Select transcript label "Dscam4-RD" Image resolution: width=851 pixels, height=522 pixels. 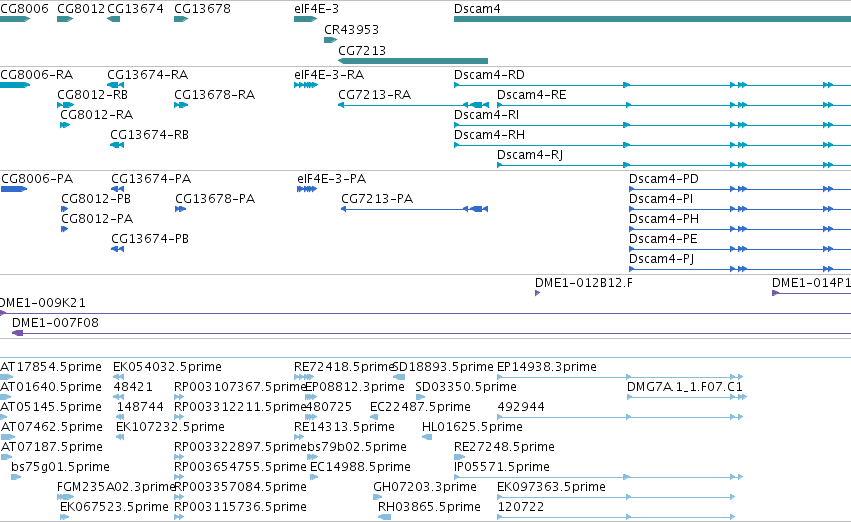[x=490, y=75]
